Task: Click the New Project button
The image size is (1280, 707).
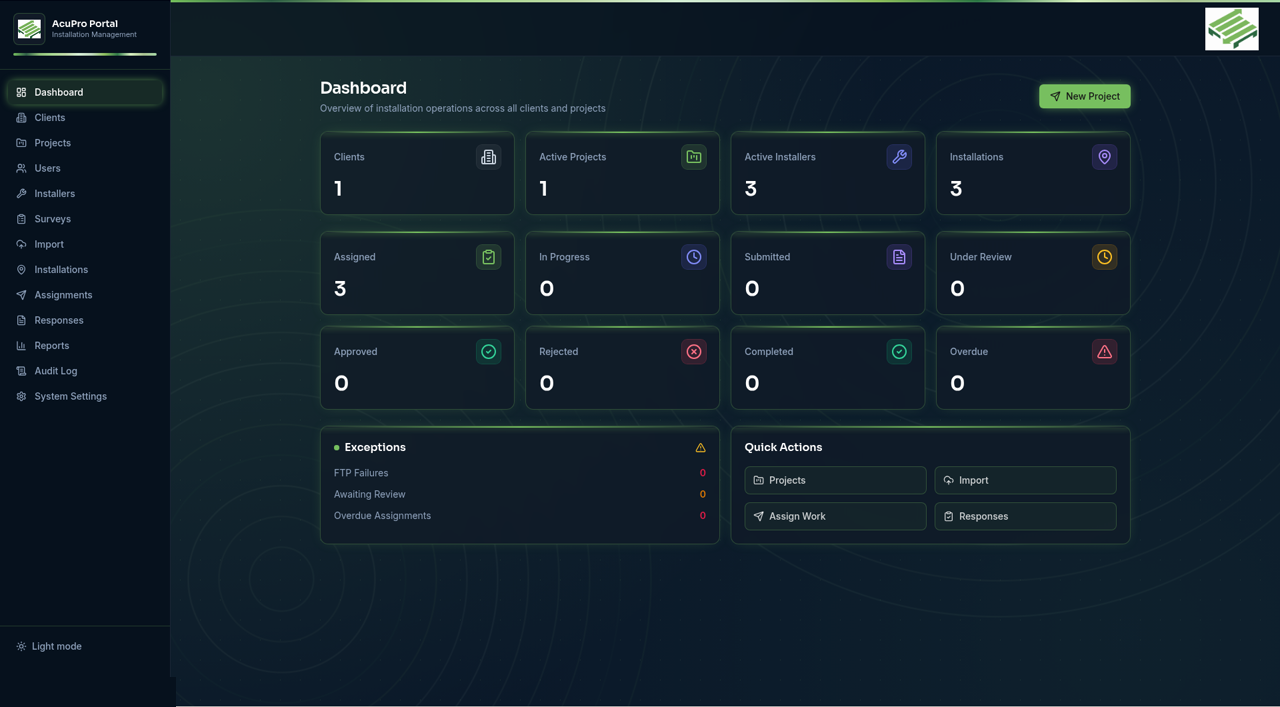Action: point(1085,96)
